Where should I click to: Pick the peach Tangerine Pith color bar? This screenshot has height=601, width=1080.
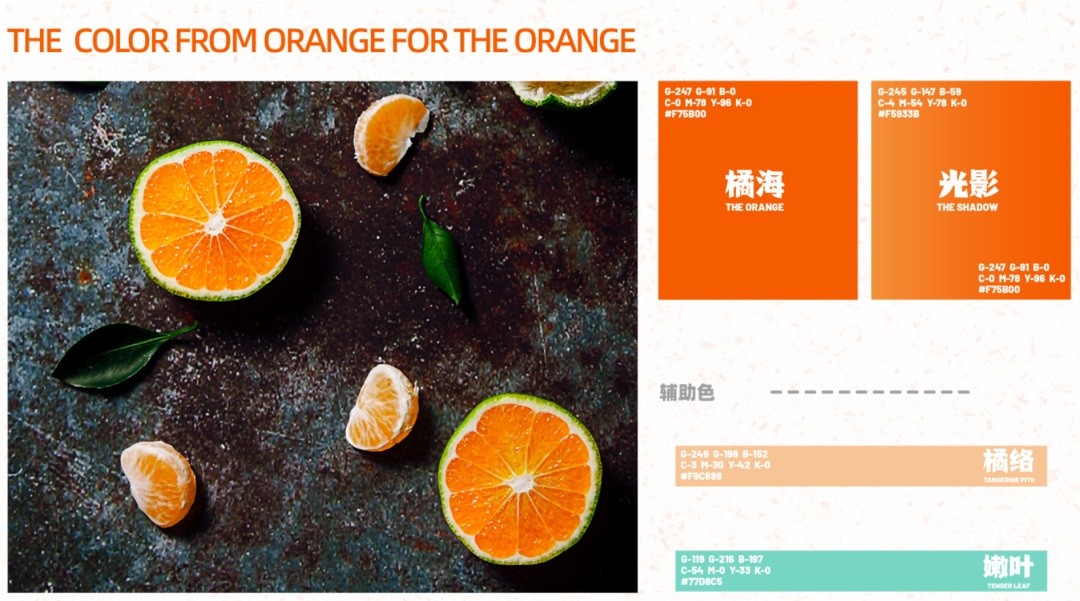coord(861,466)
